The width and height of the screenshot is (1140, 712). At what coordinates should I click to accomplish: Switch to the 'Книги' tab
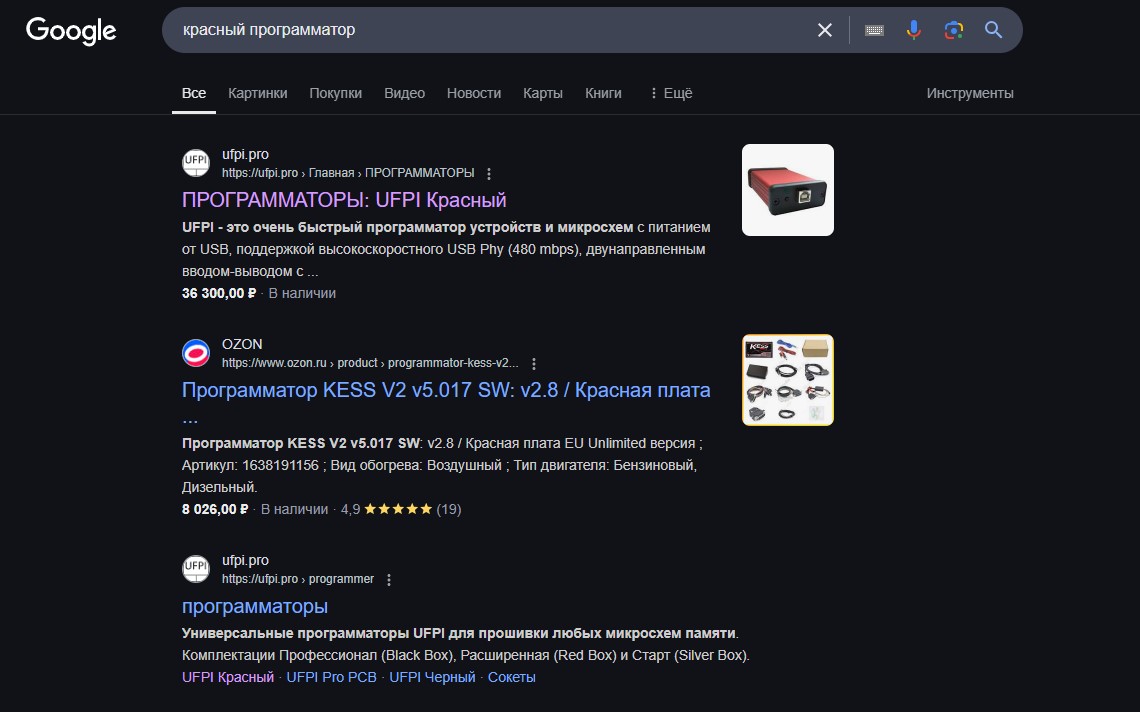tap(603, 93)
